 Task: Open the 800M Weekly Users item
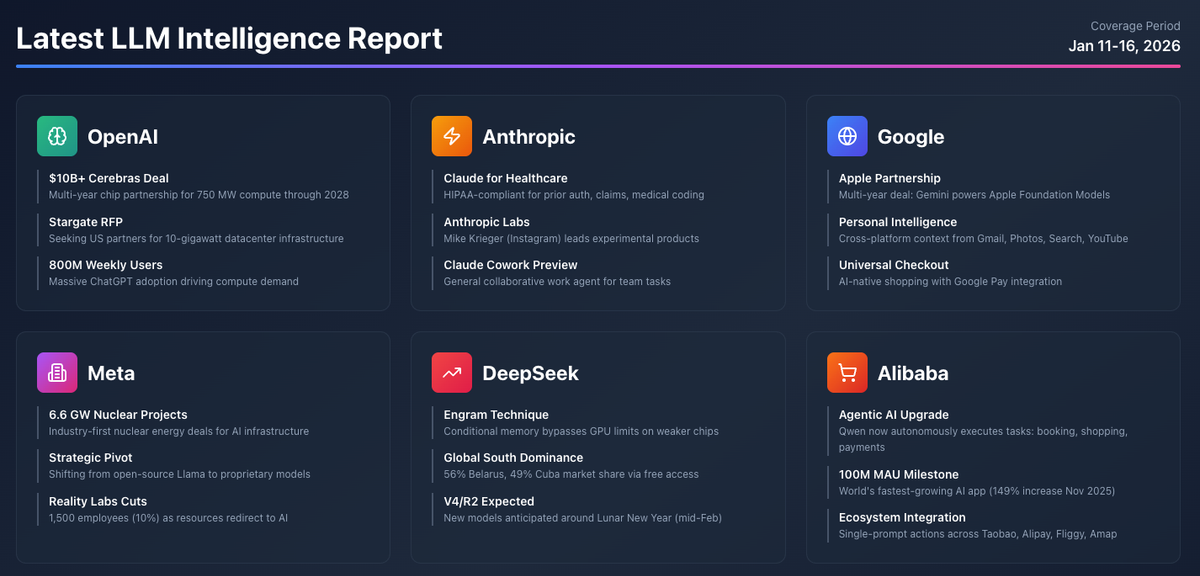(x=106, y=265)
